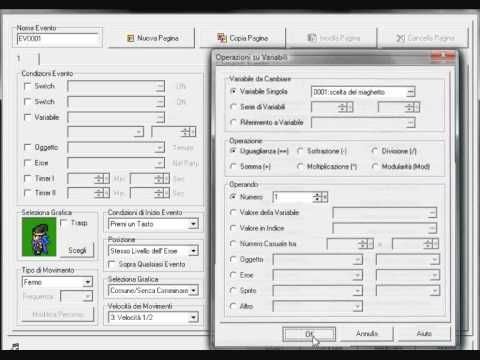Click the event character graphic thumbnail

(x=39, y=237)
